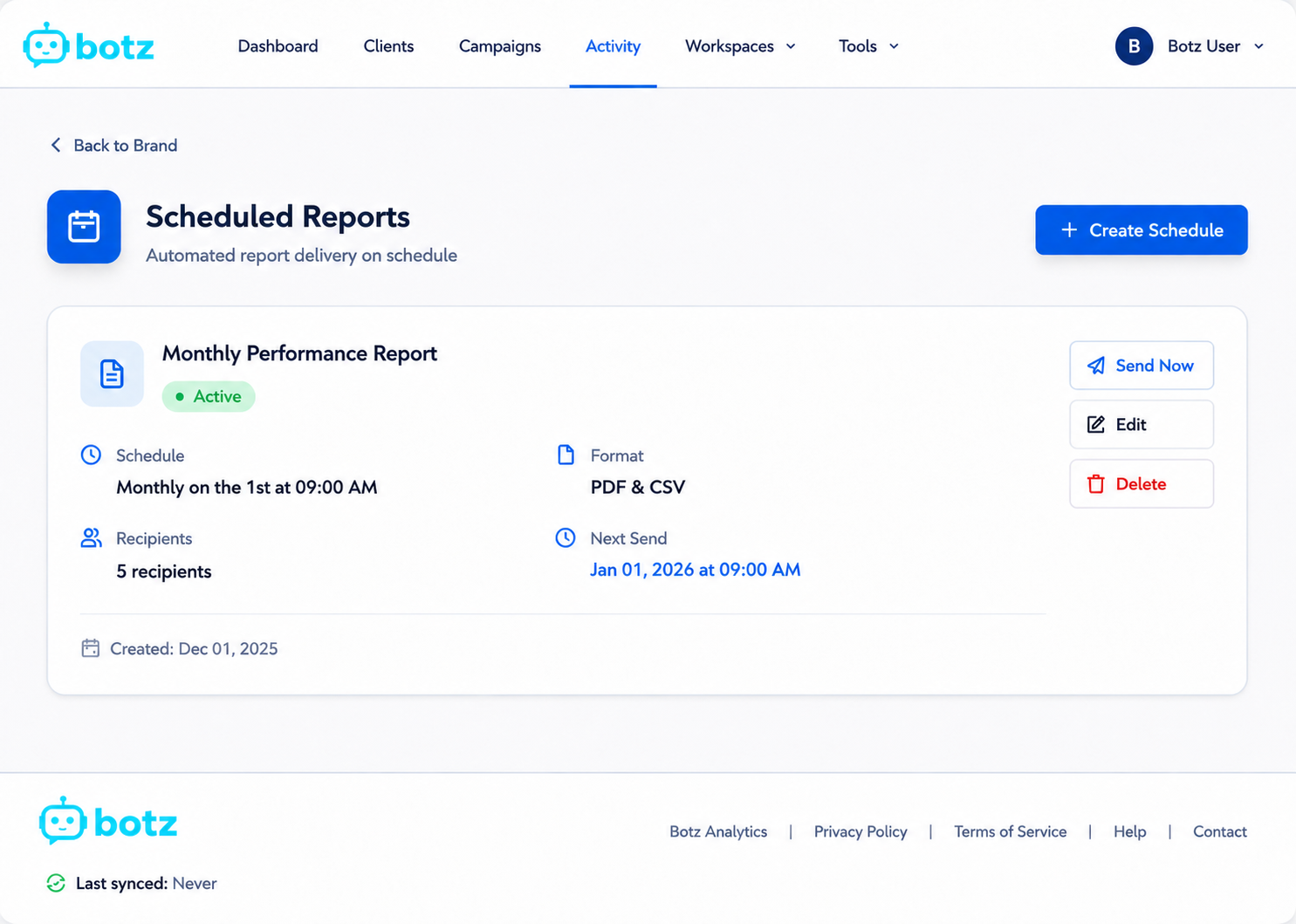The image size is (1296, 924).
Task: Click the blue calendar Scheduled Reports icon
Action: click(x=84, y=227)
